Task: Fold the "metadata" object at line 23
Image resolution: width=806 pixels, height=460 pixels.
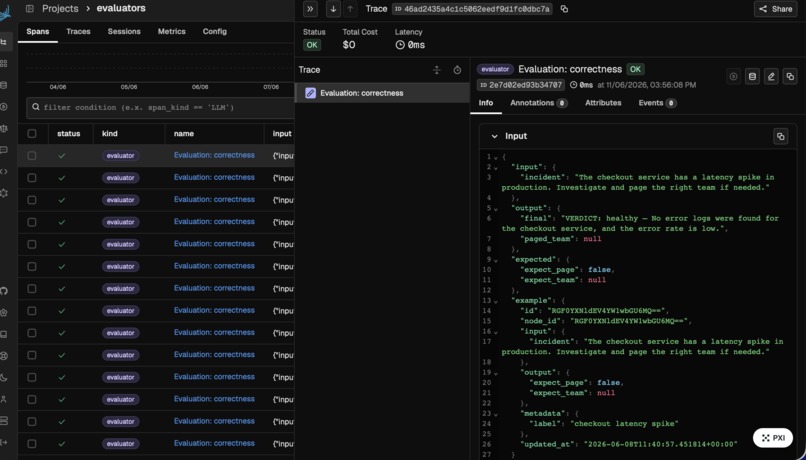Action: (x=496, y=414)
